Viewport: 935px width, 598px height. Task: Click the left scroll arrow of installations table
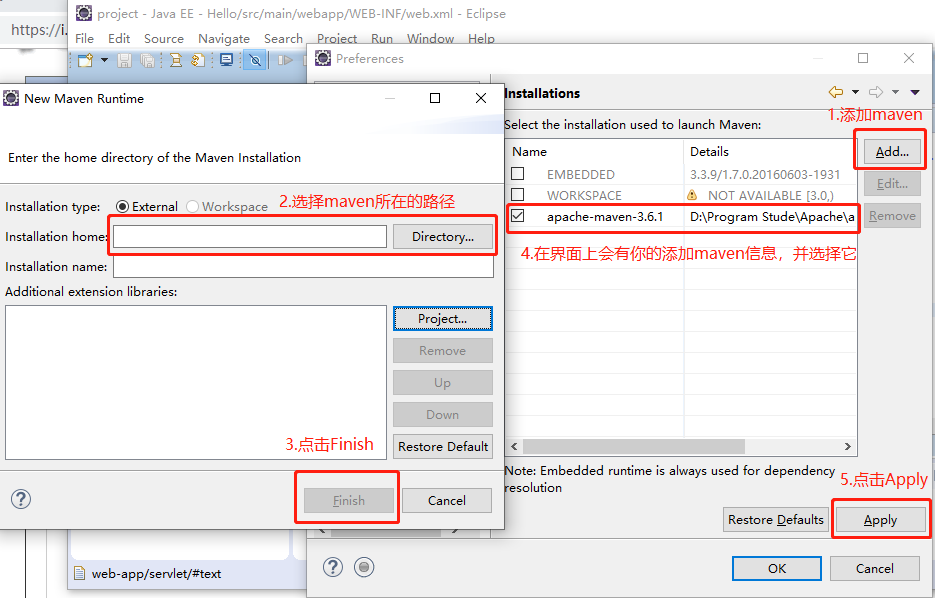point(515,446)
